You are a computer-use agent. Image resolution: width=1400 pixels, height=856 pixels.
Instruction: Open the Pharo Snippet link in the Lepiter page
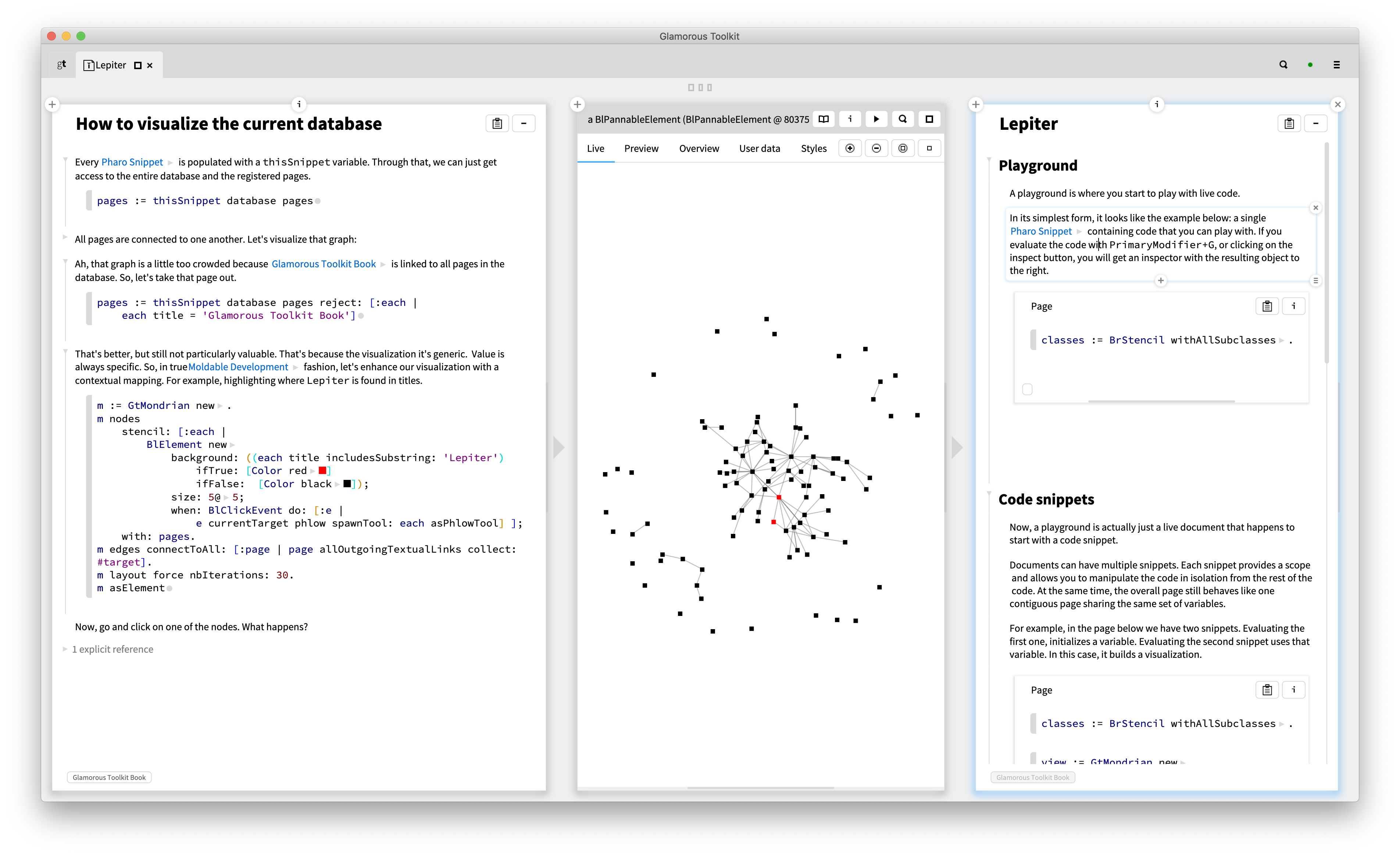[1041, 231]
